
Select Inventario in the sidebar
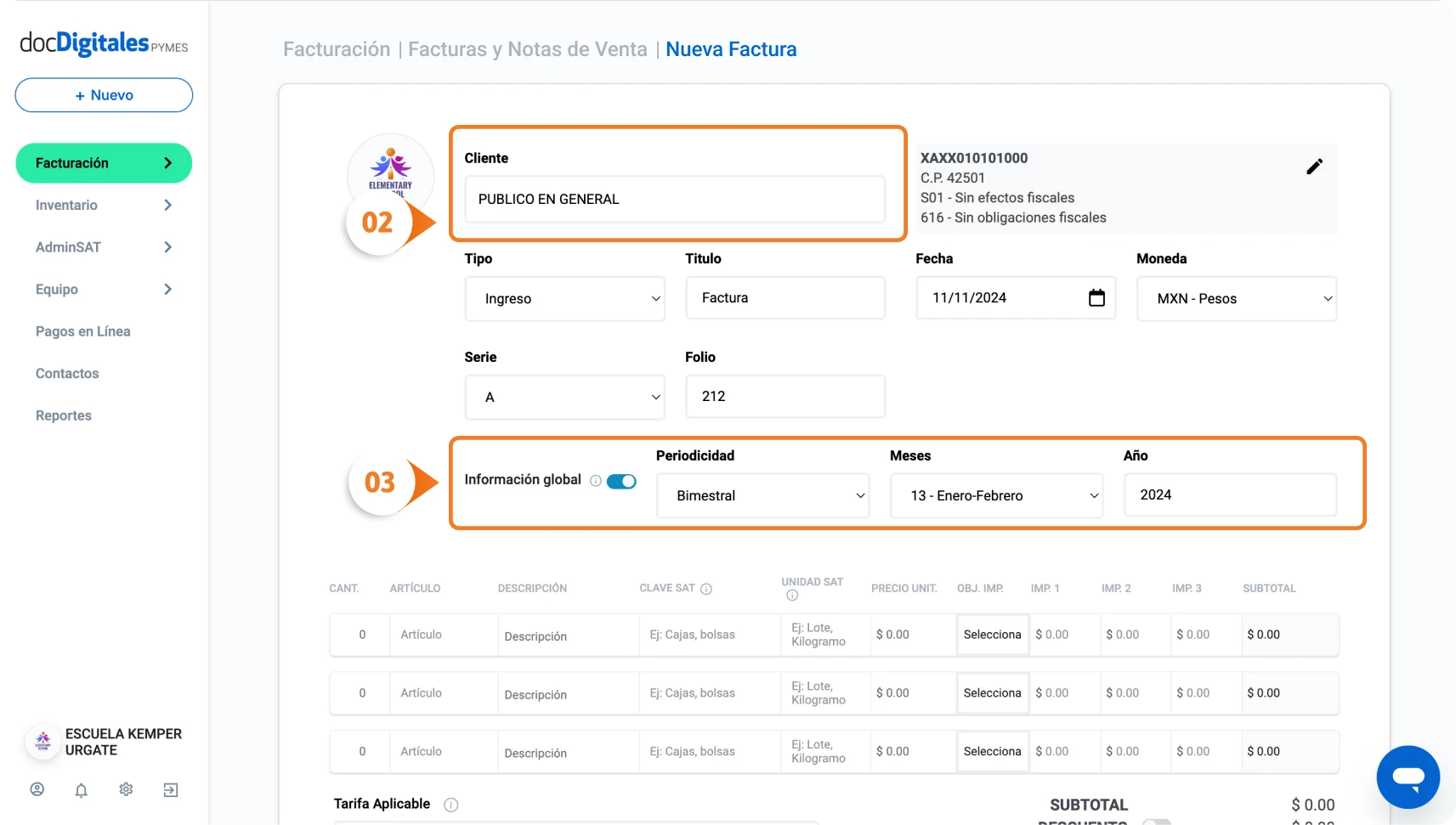(66, 205)
